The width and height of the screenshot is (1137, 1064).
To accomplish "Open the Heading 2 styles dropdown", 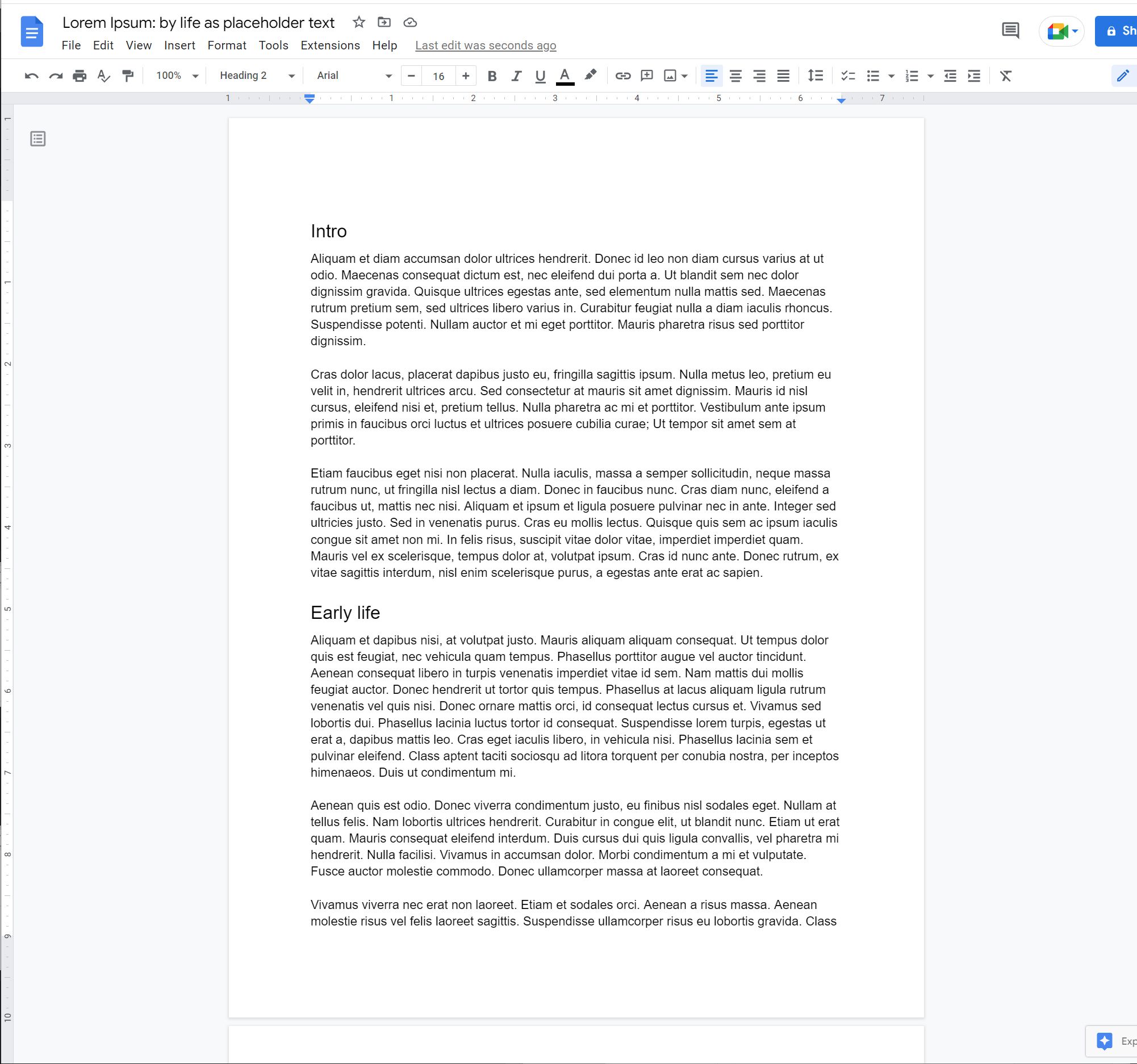I will tap(256, 75).
